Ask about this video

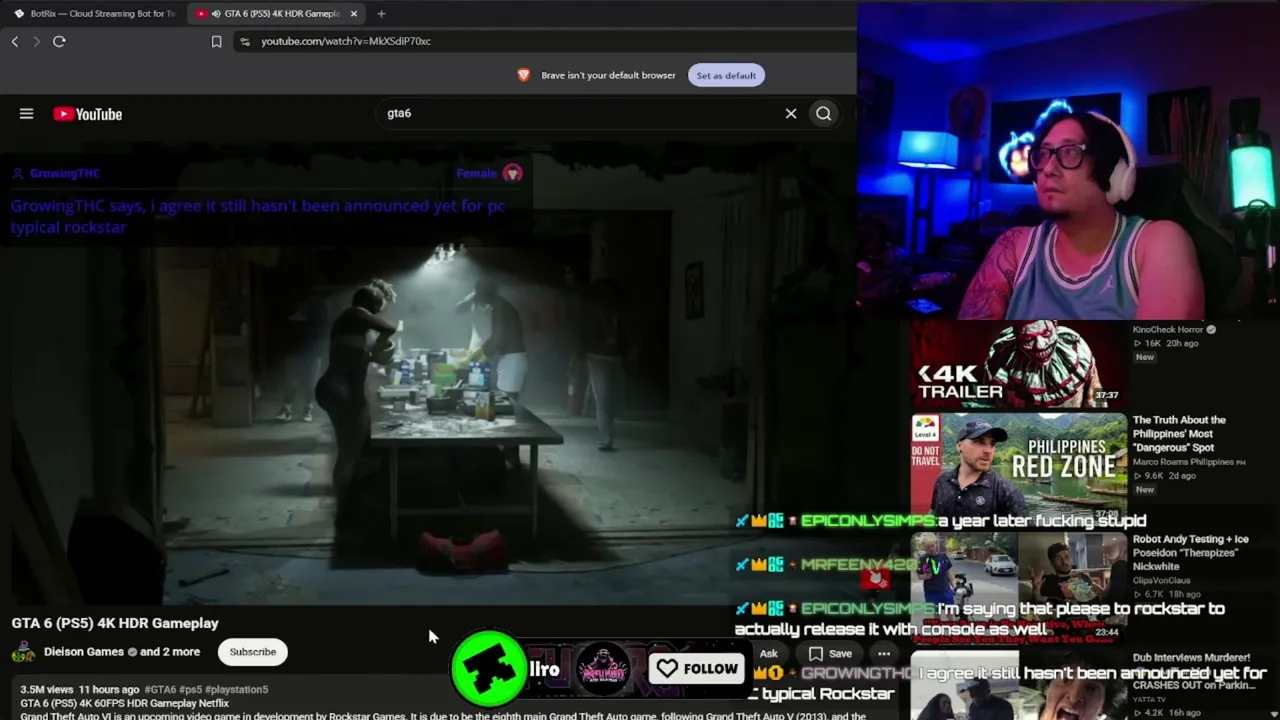tap(768, 654)
